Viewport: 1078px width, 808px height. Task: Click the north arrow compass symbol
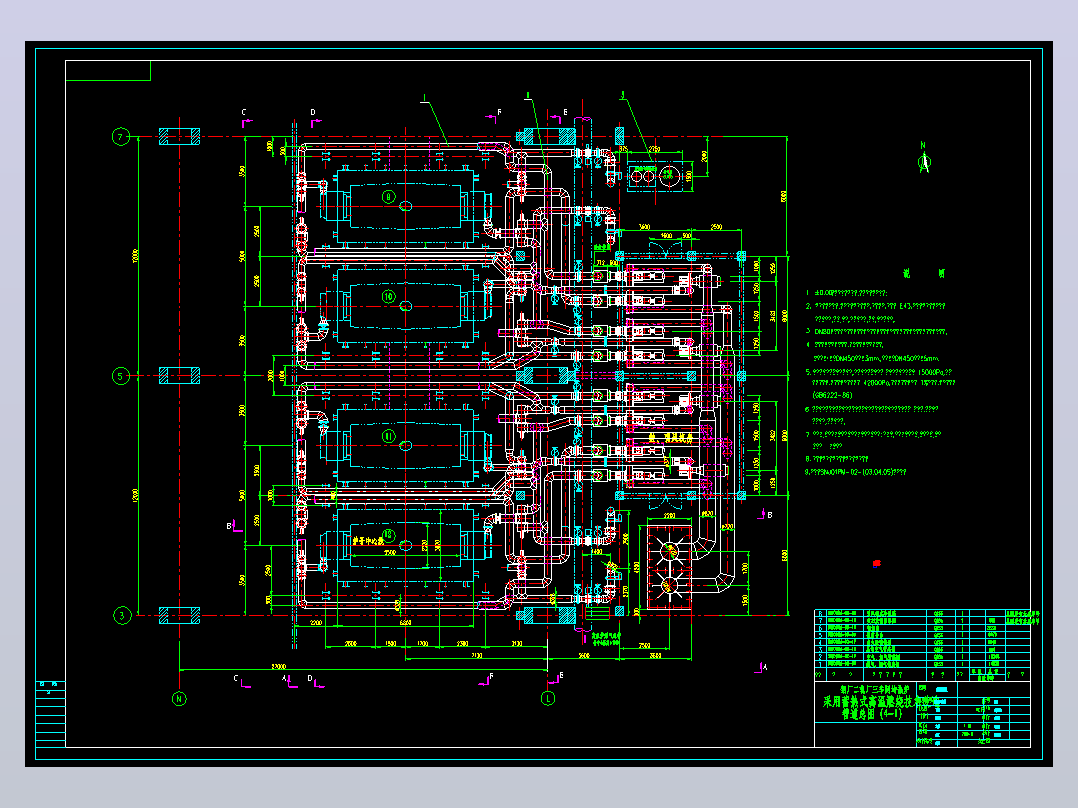tap(925, 161)
